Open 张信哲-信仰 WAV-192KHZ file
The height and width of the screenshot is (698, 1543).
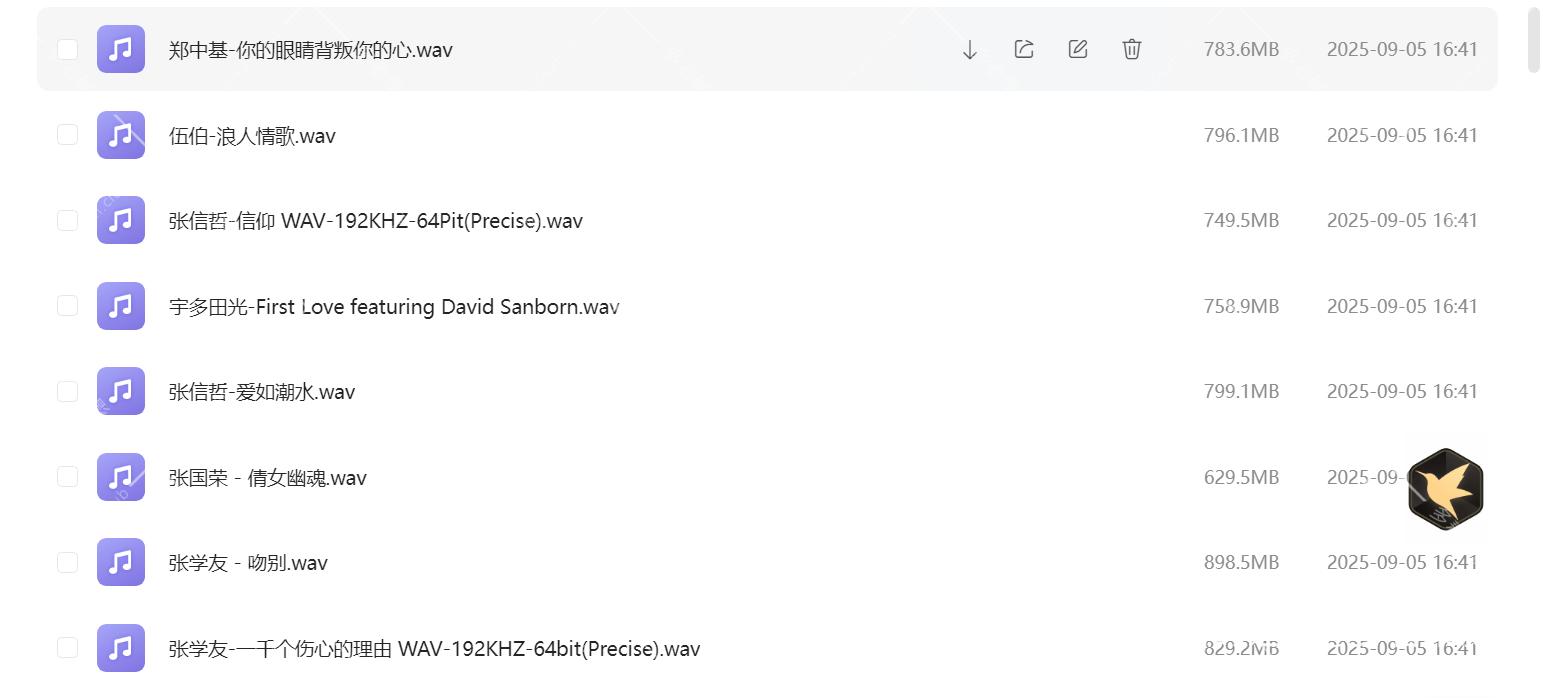point(375,220)
